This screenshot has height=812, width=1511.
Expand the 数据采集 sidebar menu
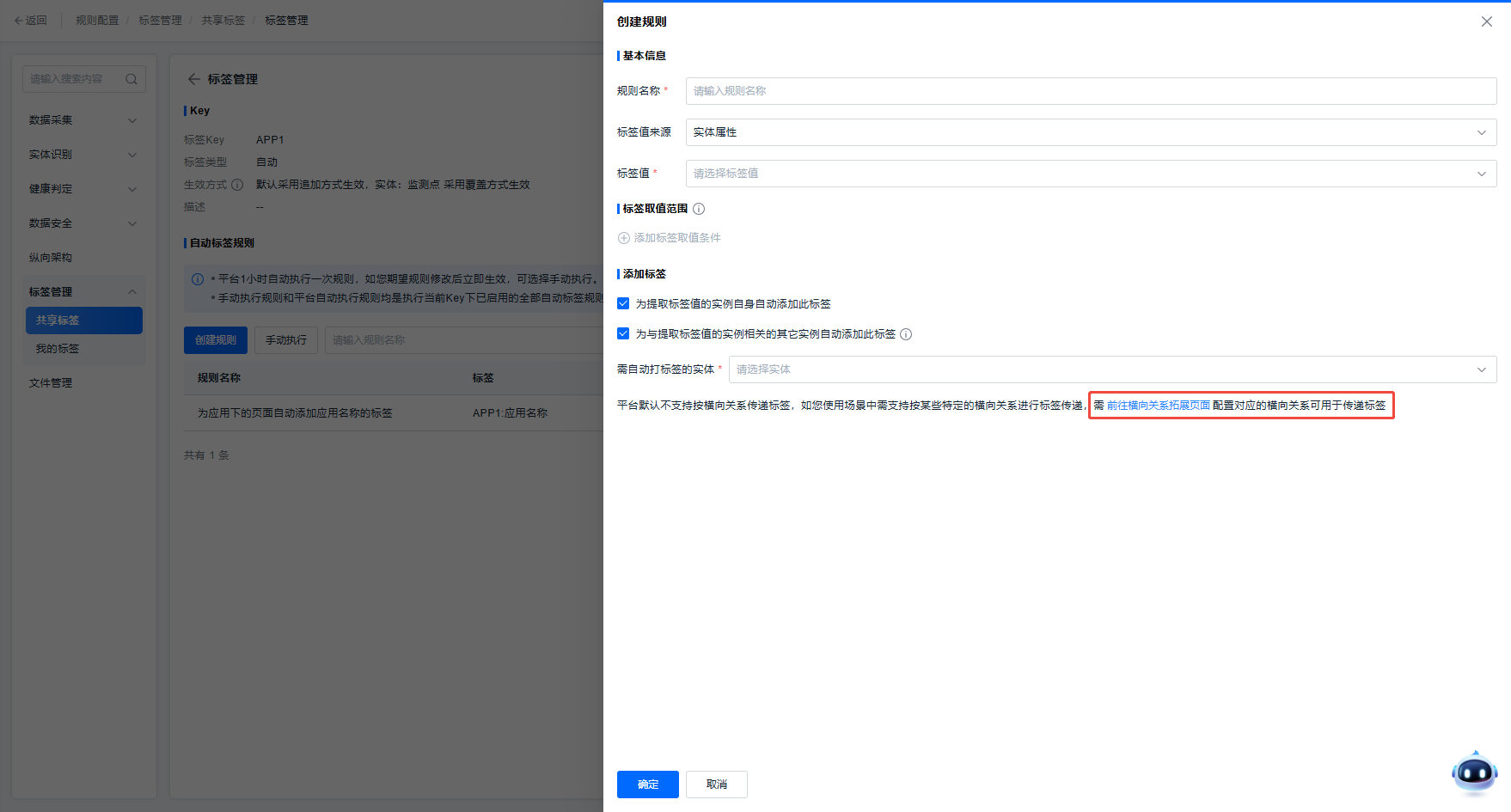click(x=83, y=120)
